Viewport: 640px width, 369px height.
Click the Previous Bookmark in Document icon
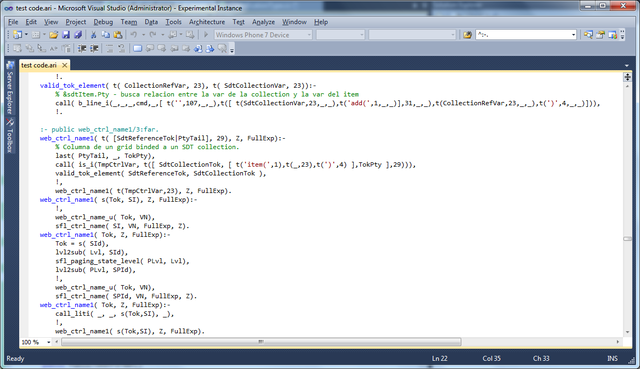[198, 49]
